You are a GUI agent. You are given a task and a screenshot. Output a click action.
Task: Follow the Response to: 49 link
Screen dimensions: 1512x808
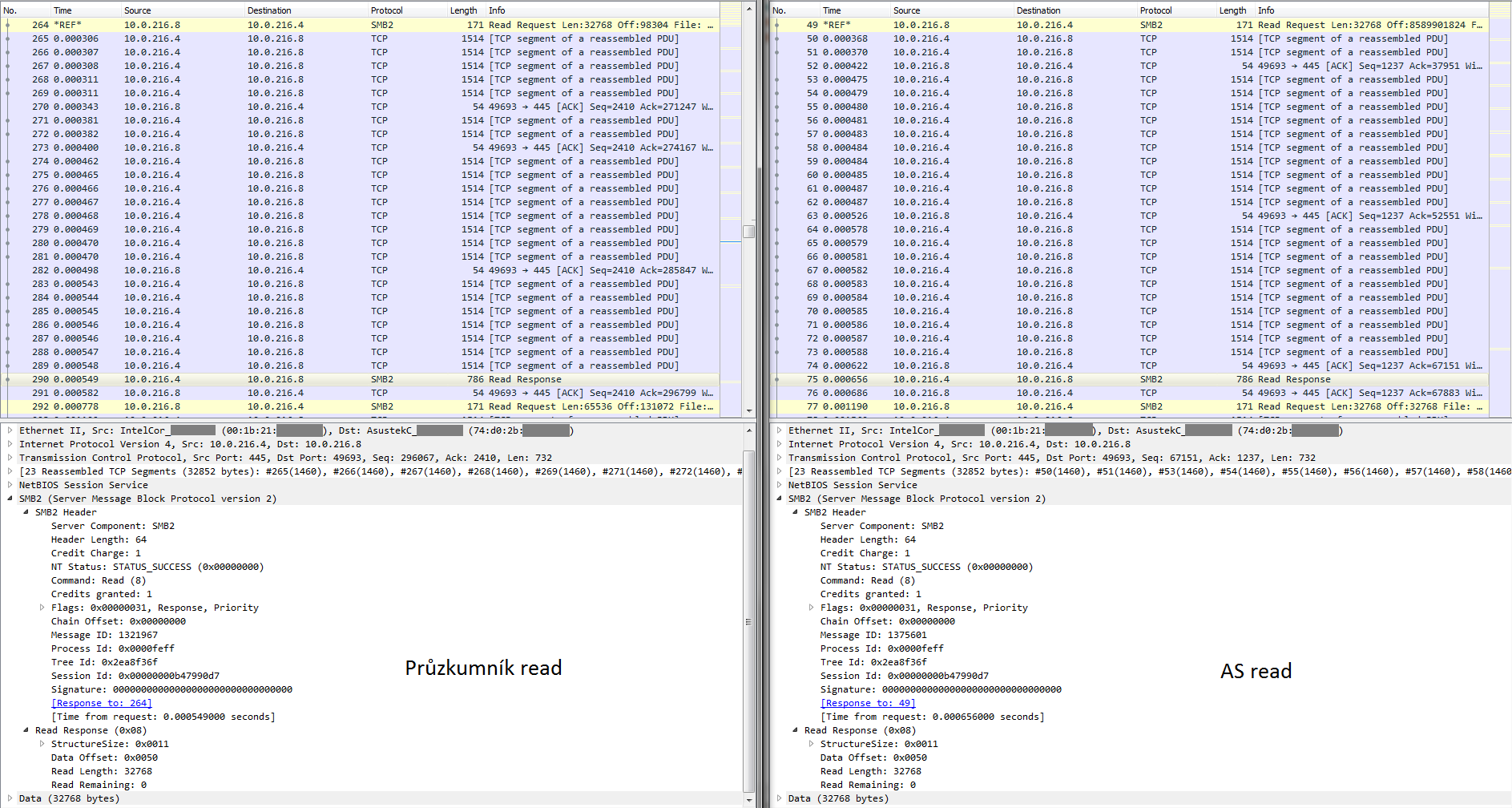pyautogui.click(x=868, y=703)
